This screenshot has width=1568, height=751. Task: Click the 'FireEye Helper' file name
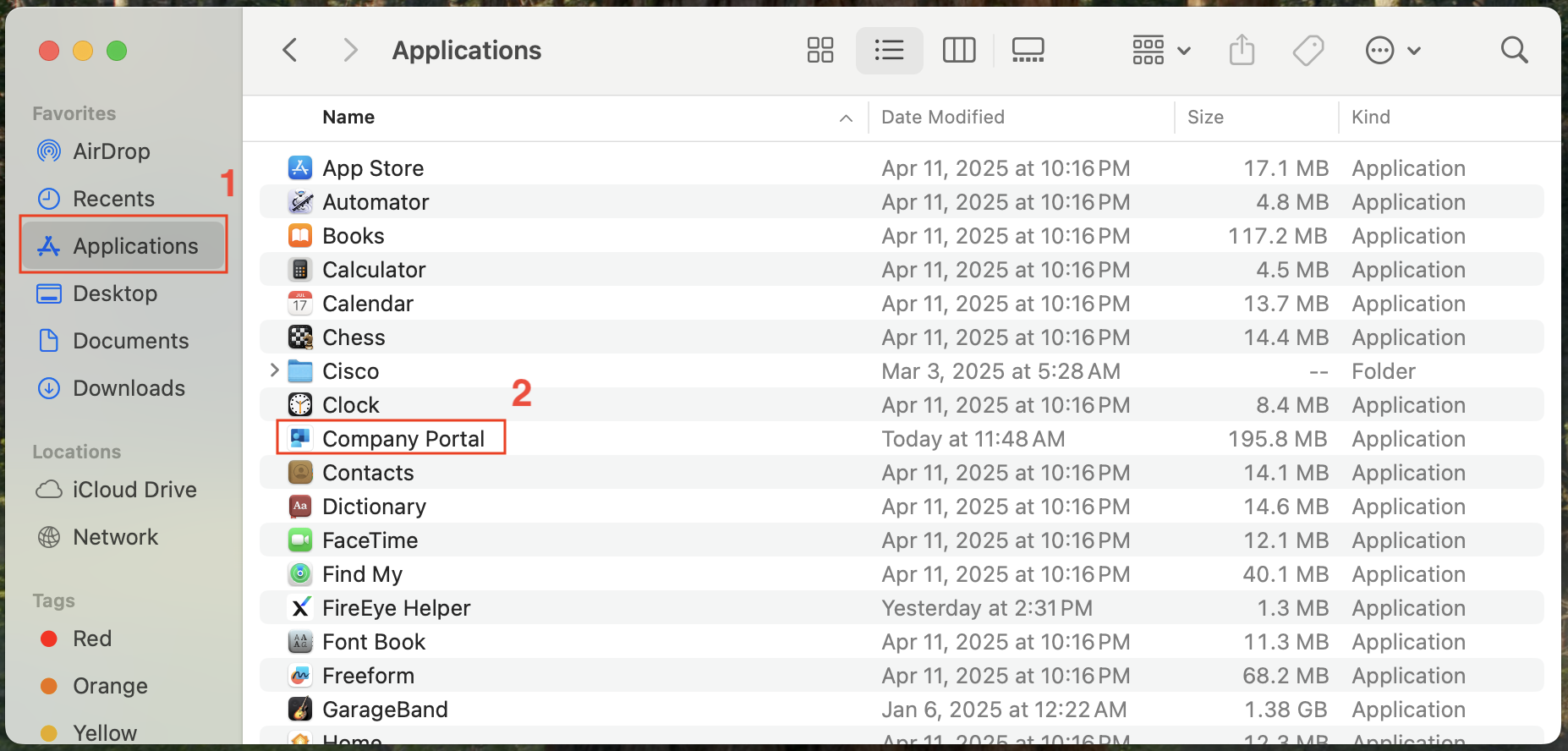pyautogui.click(x=396, y=608)
